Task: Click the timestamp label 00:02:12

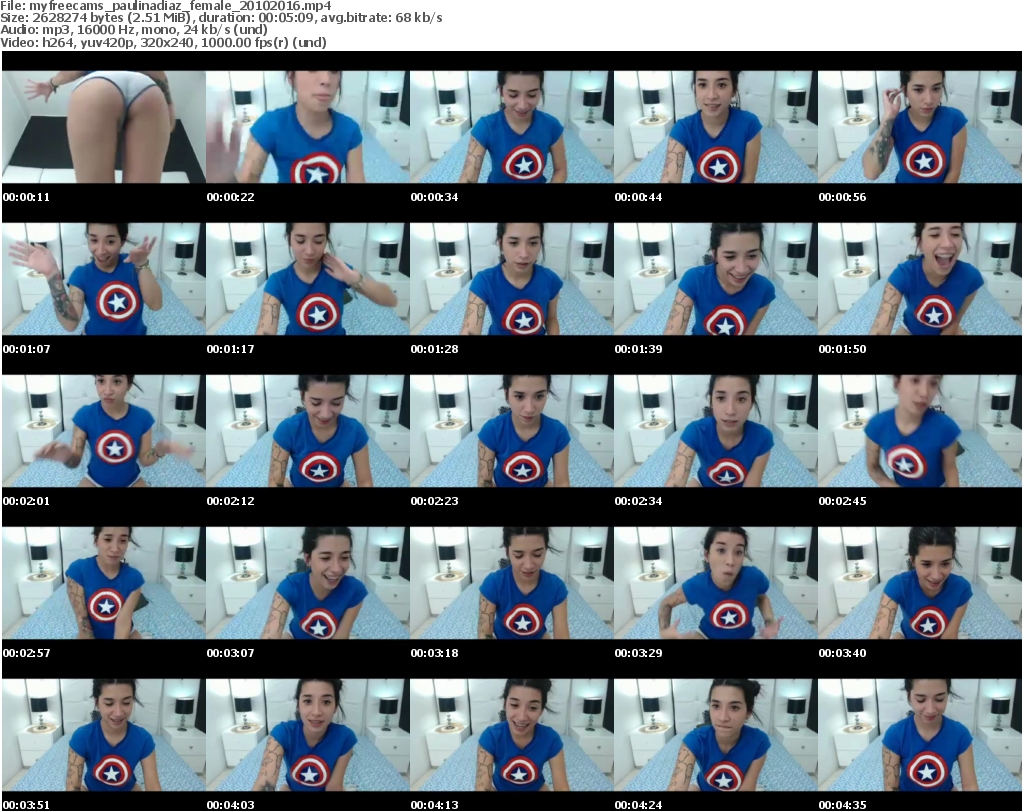Action: (x=231, y=501)
